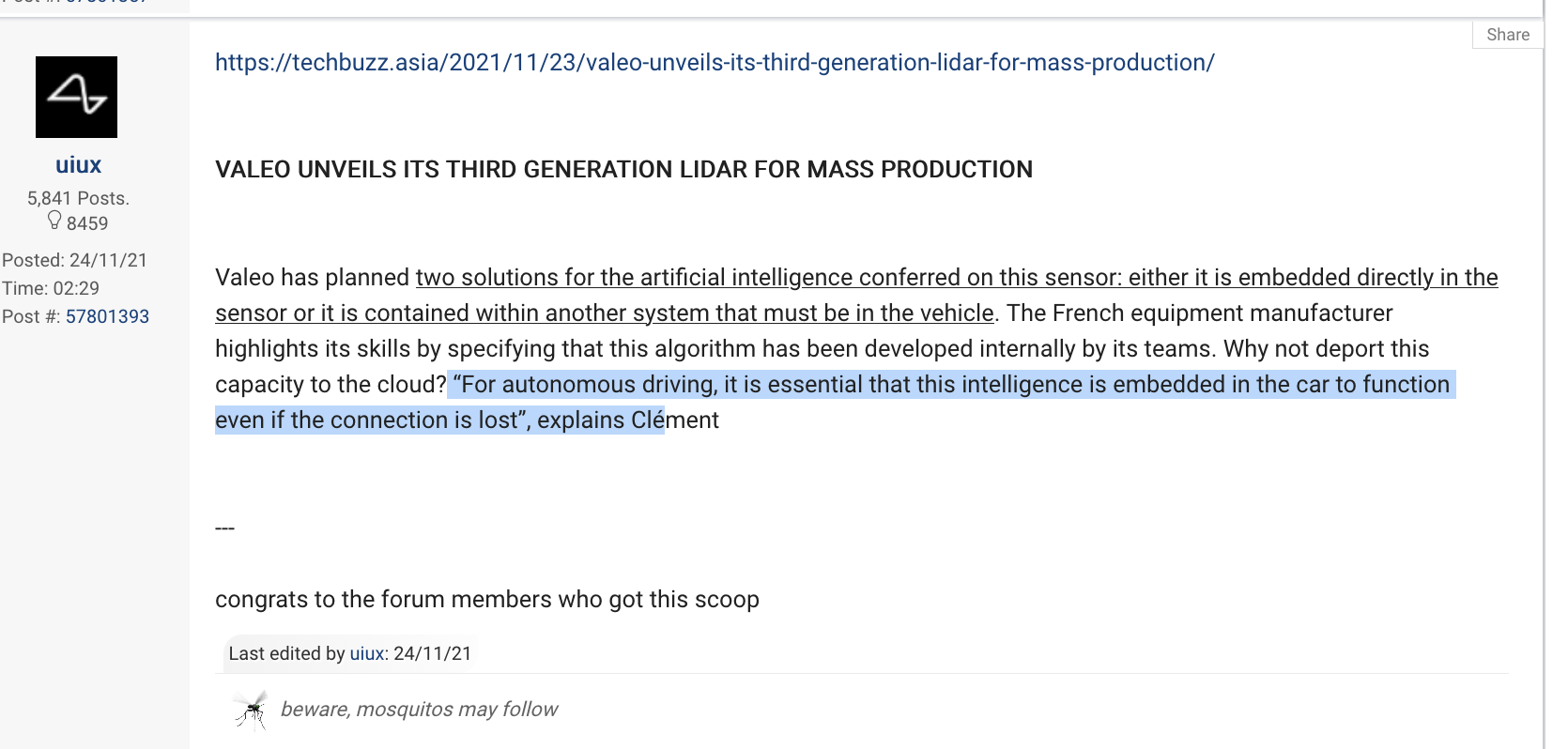Click the "Time: 02:29" text
Screen dimensions: 1568x749
pyautogui.click(x=51, y=288)
